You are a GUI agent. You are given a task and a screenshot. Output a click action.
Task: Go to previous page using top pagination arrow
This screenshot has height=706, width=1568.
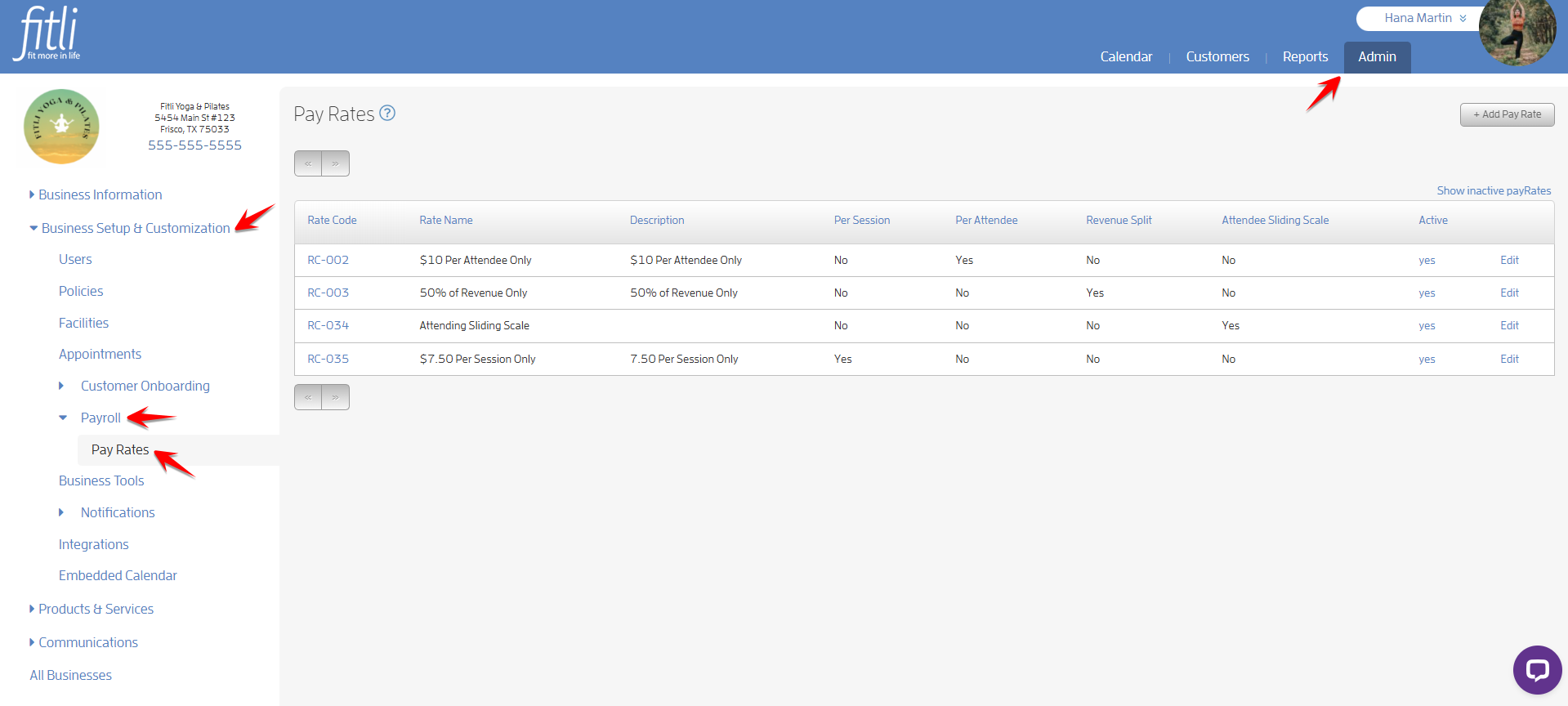click(x=308, y=163)
